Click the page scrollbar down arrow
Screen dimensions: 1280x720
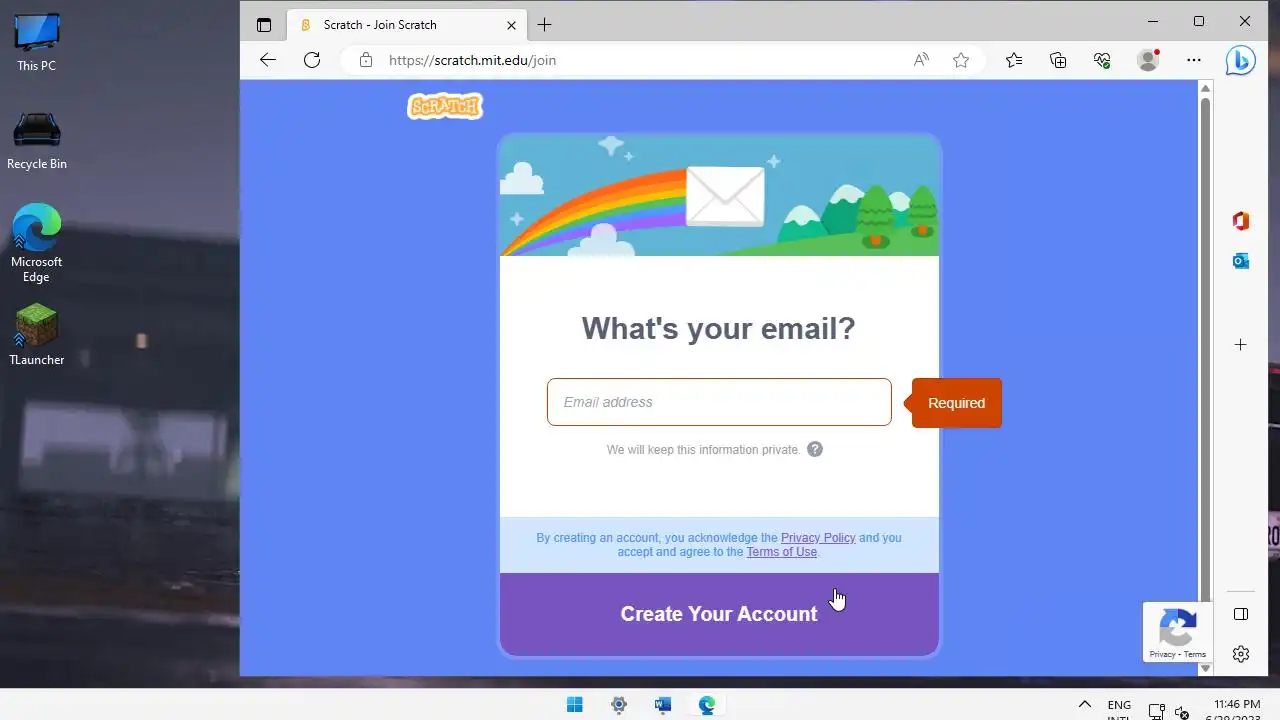tap(1205, 668)
